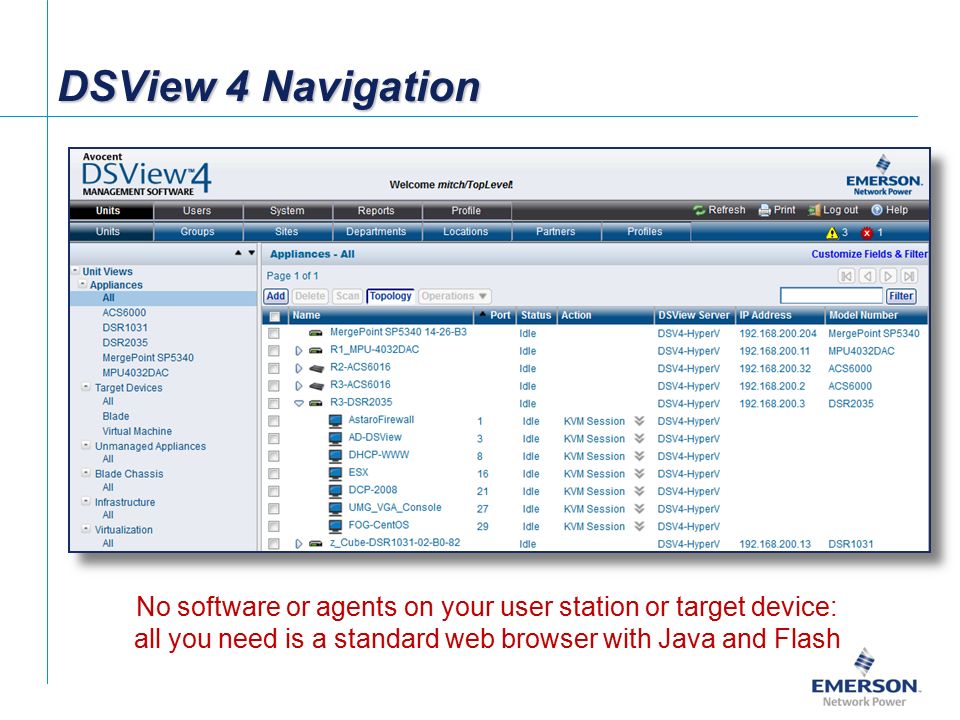Click the AstaroFirewall monitor icon

(336, 421)
